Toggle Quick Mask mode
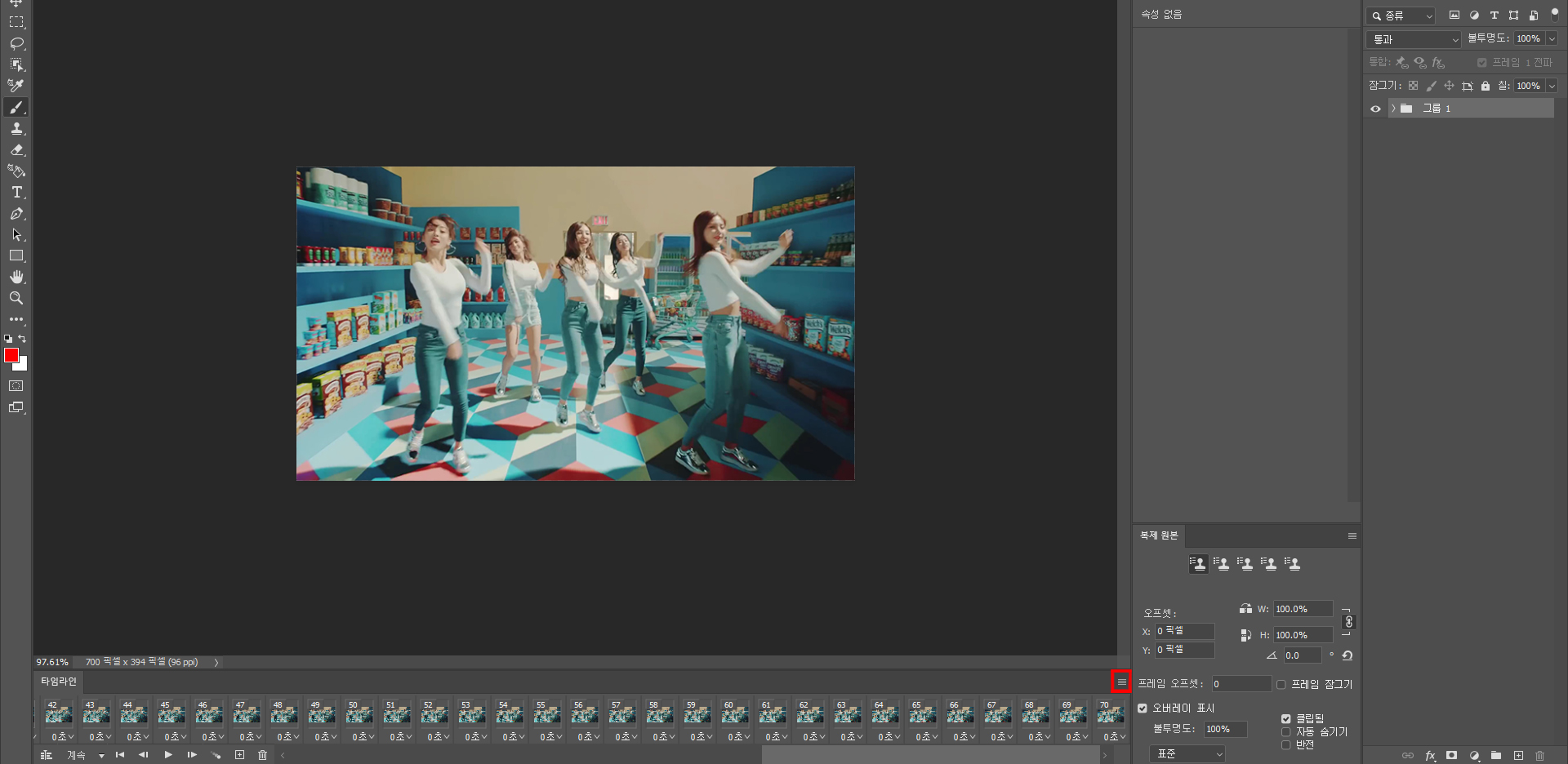The image size is (1568, 764). point(16,386)
